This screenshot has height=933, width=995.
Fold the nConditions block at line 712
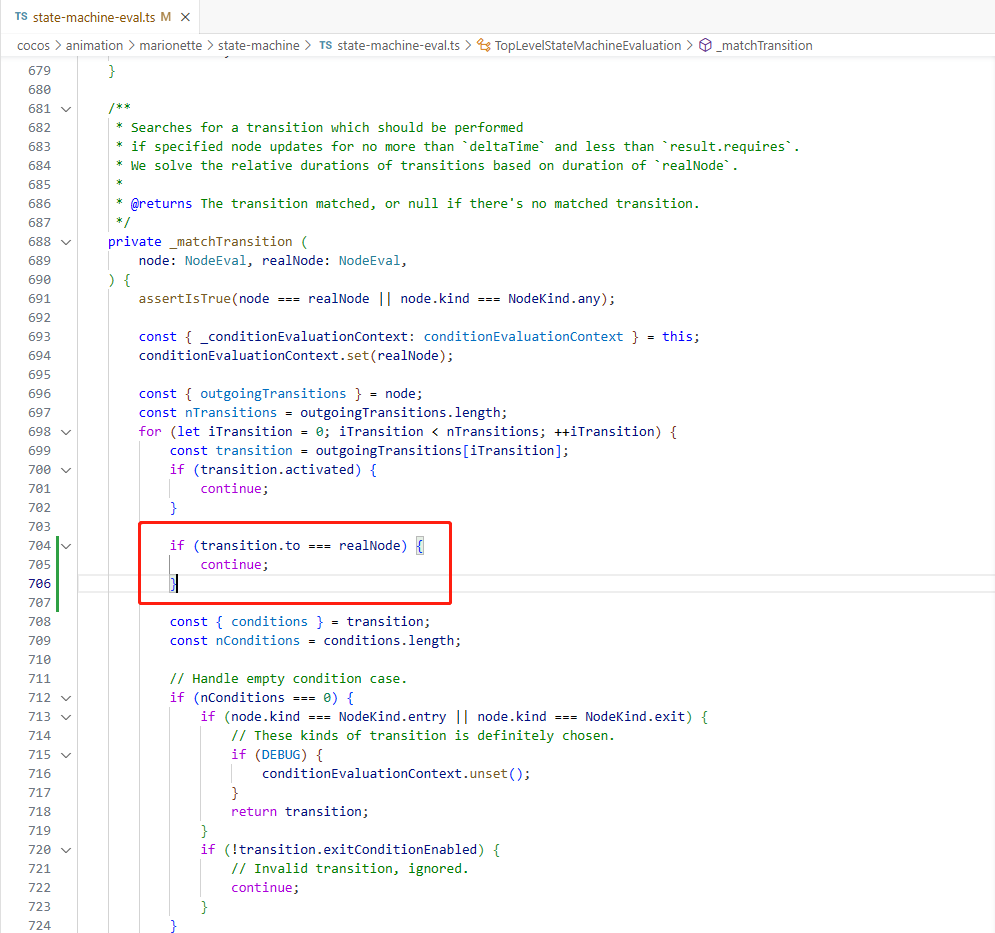pyautogui.click(x=66, y=698)
